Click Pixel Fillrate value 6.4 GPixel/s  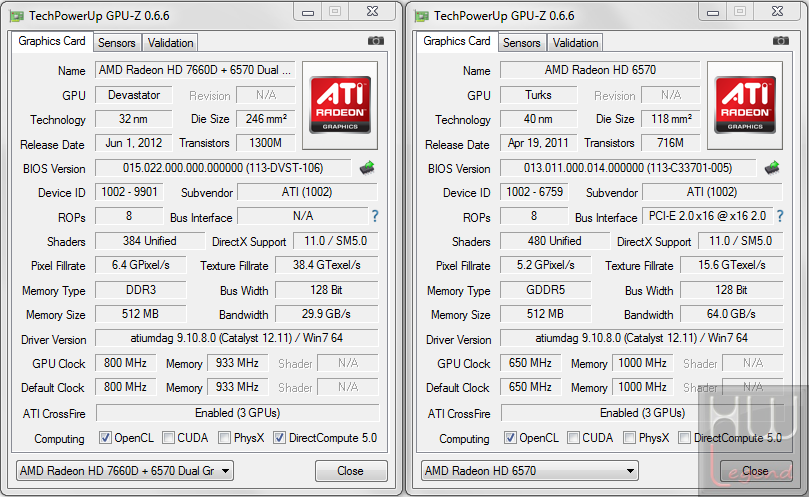[141, 265]
